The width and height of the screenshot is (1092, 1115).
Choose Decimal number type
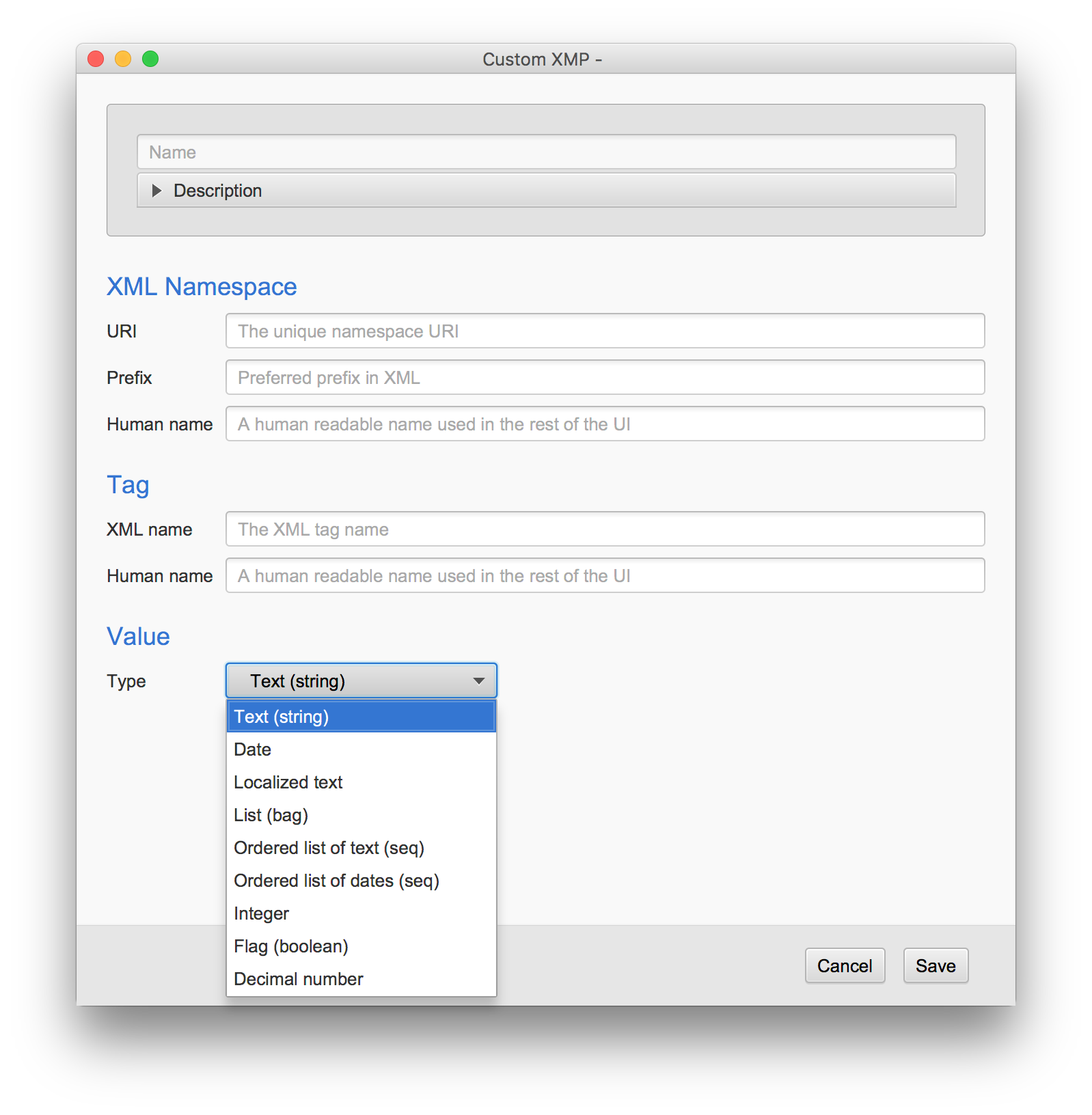[361, 979]
